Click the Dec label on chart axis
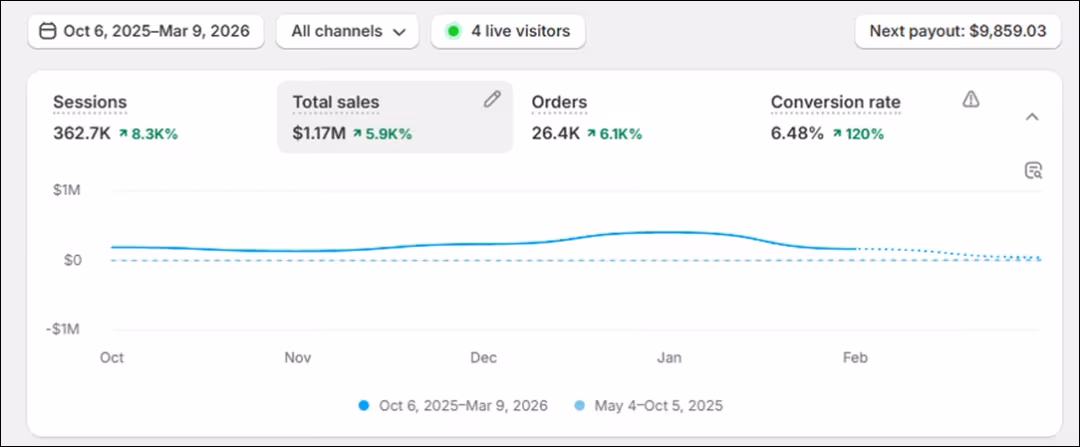1080x447 pixels. pyautogui.click(x=484, y=357)
